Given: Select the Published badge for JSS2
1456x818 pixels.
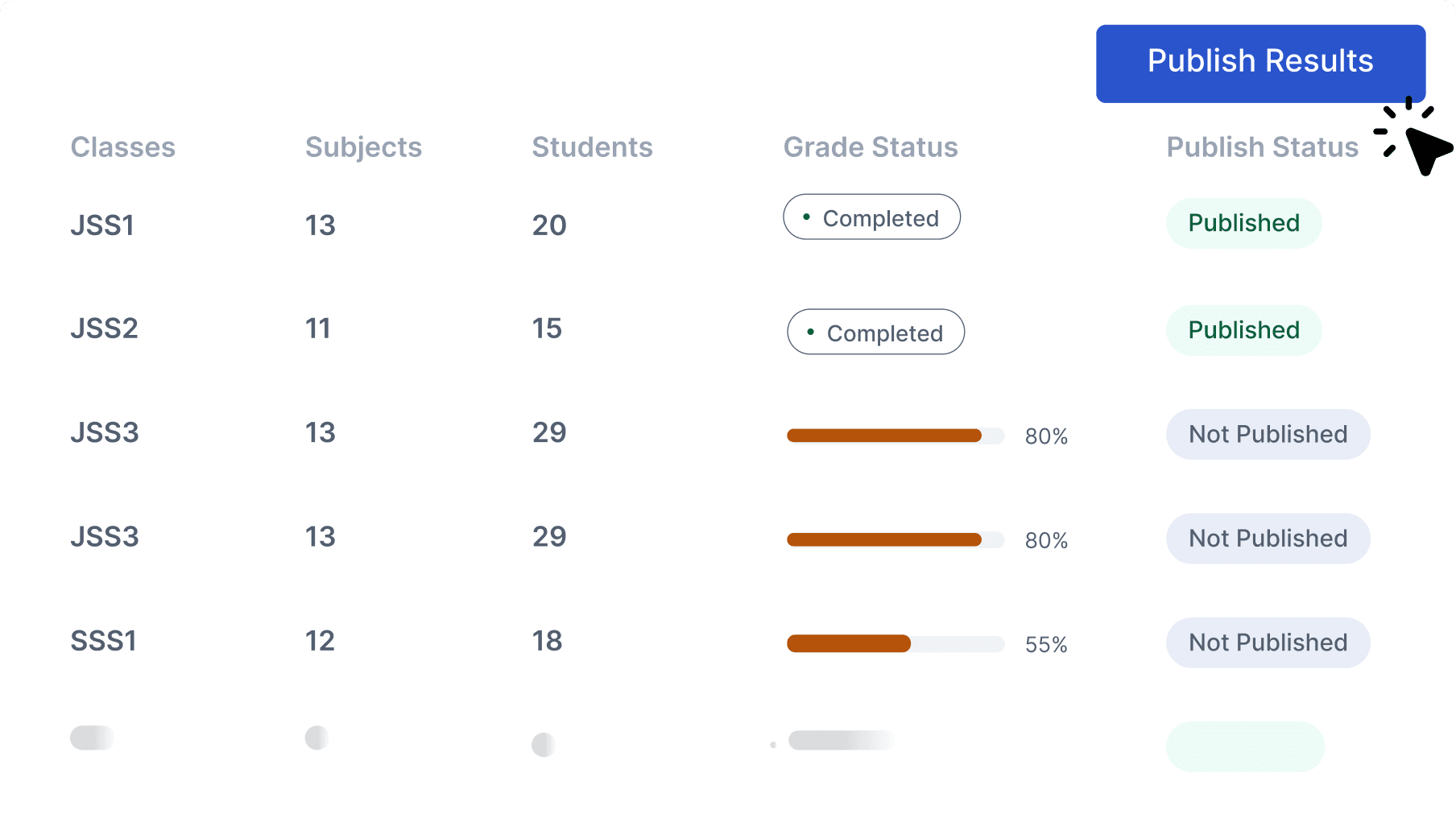Looking at the screenshot, I should tap(1243, 329).
